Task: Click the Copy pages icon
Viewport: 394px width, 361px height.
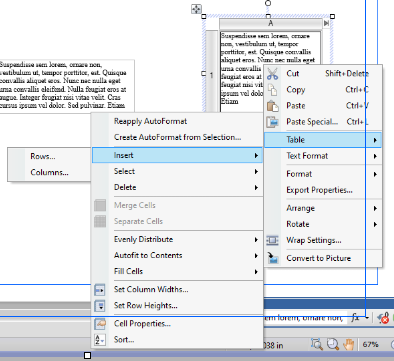Action: [x=272, y=90]
